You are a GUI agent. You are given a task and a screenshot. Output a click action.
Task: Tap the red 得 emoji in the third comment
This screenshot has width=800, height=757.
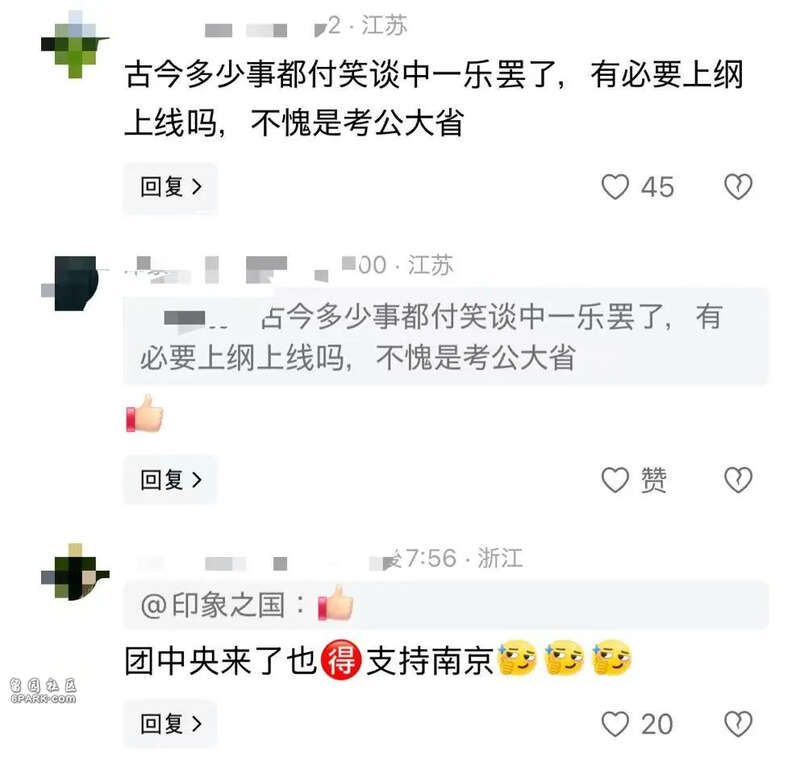tap(341, 660)
